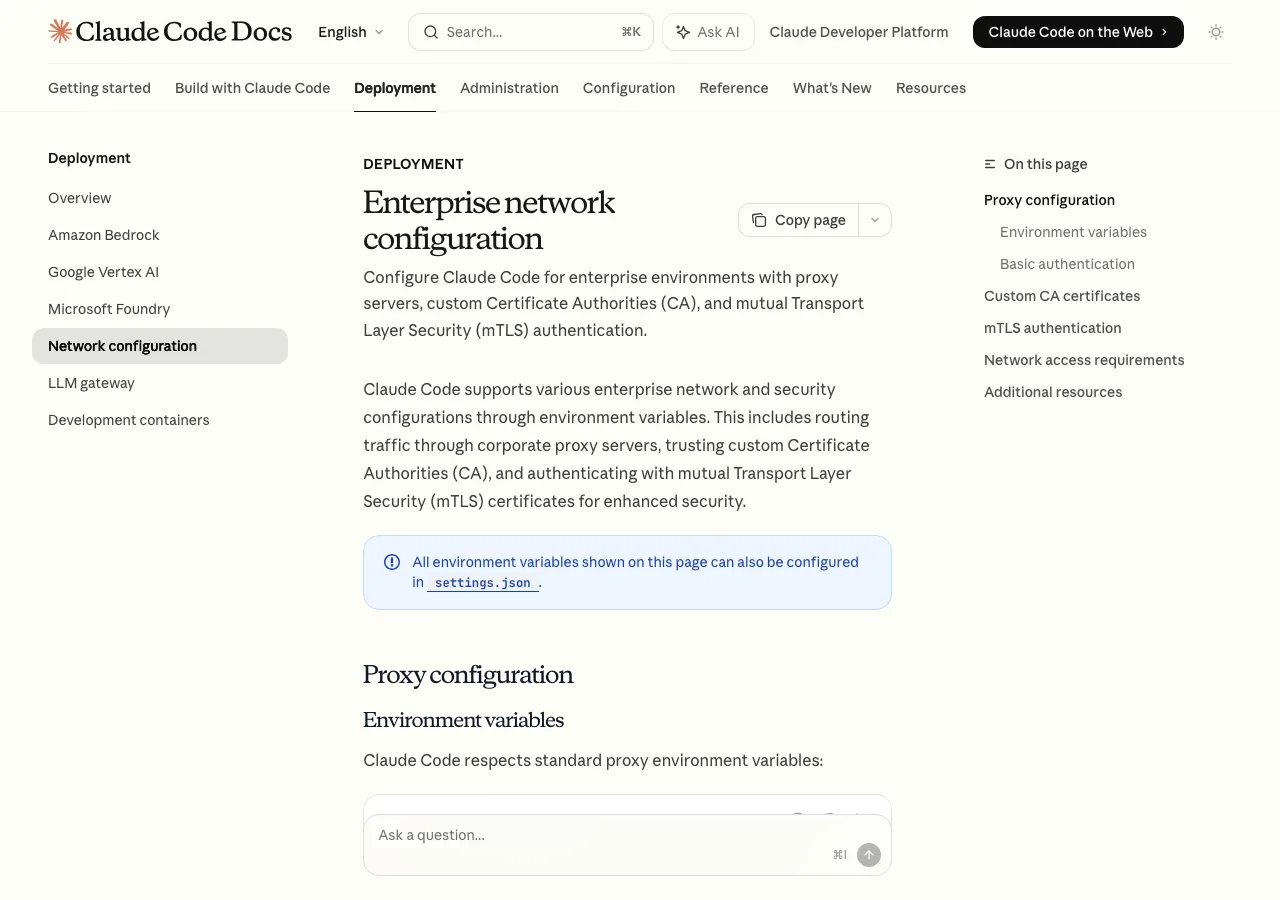Jump to Network access requirements section

[x=1084, y=360]
